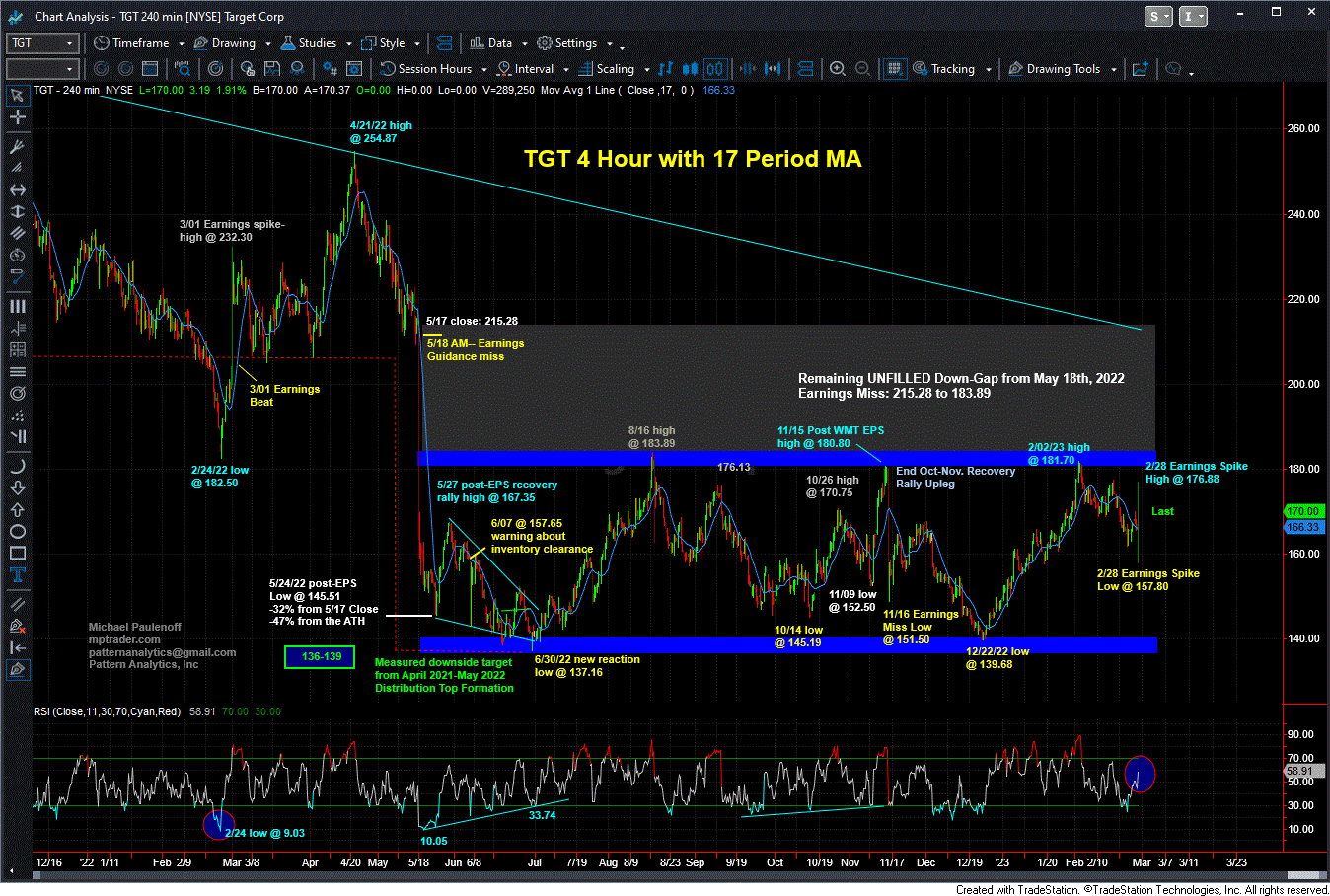This screenshot has height=896, width=1330.
Task: Click the data search binoculars icon
Action: click(183, 69)
